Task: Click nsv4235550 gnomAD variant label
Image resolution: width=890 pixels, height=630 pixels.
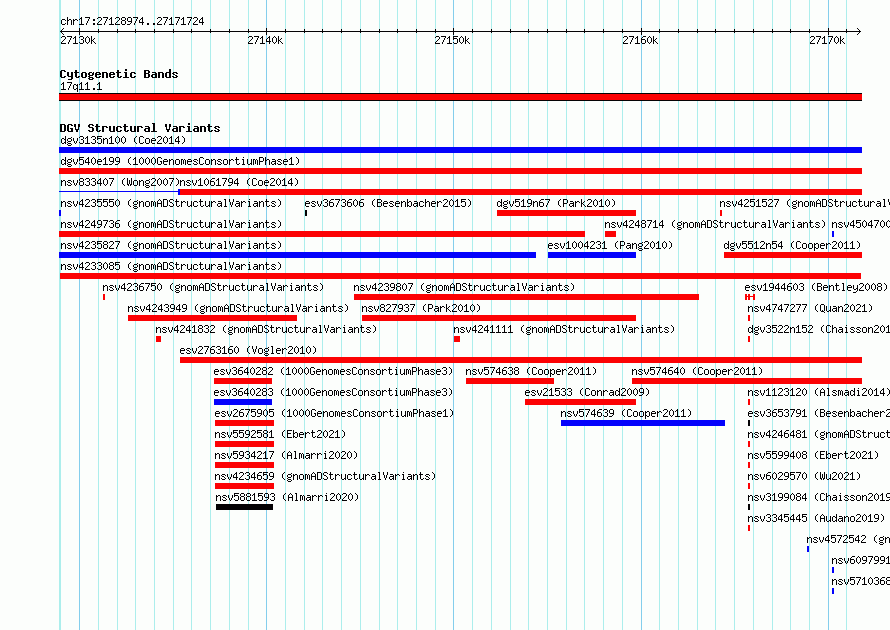Action: (x=171, y=203)
